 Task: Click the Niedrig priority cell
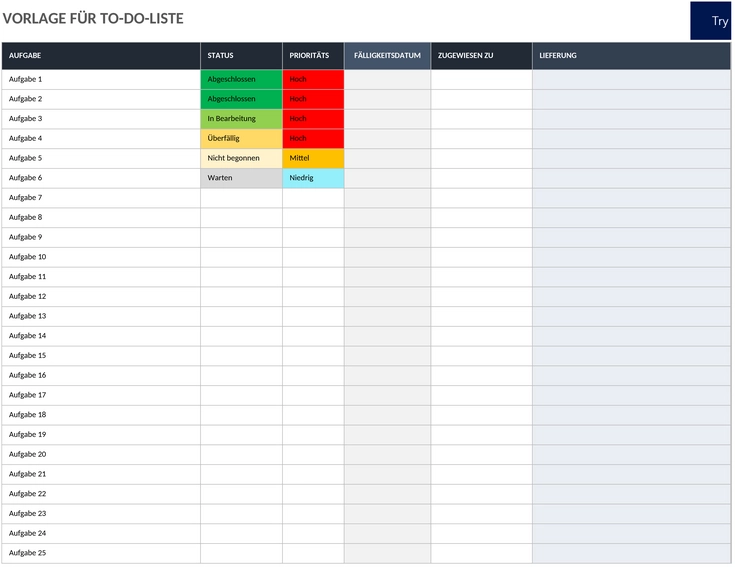click(x=314, y=178)
